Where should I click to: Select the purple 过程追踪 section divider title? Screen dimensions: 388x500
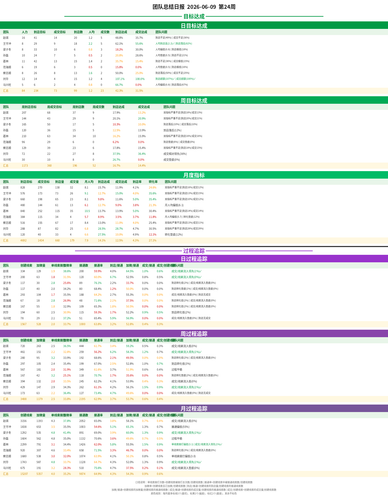pos(194,251)
